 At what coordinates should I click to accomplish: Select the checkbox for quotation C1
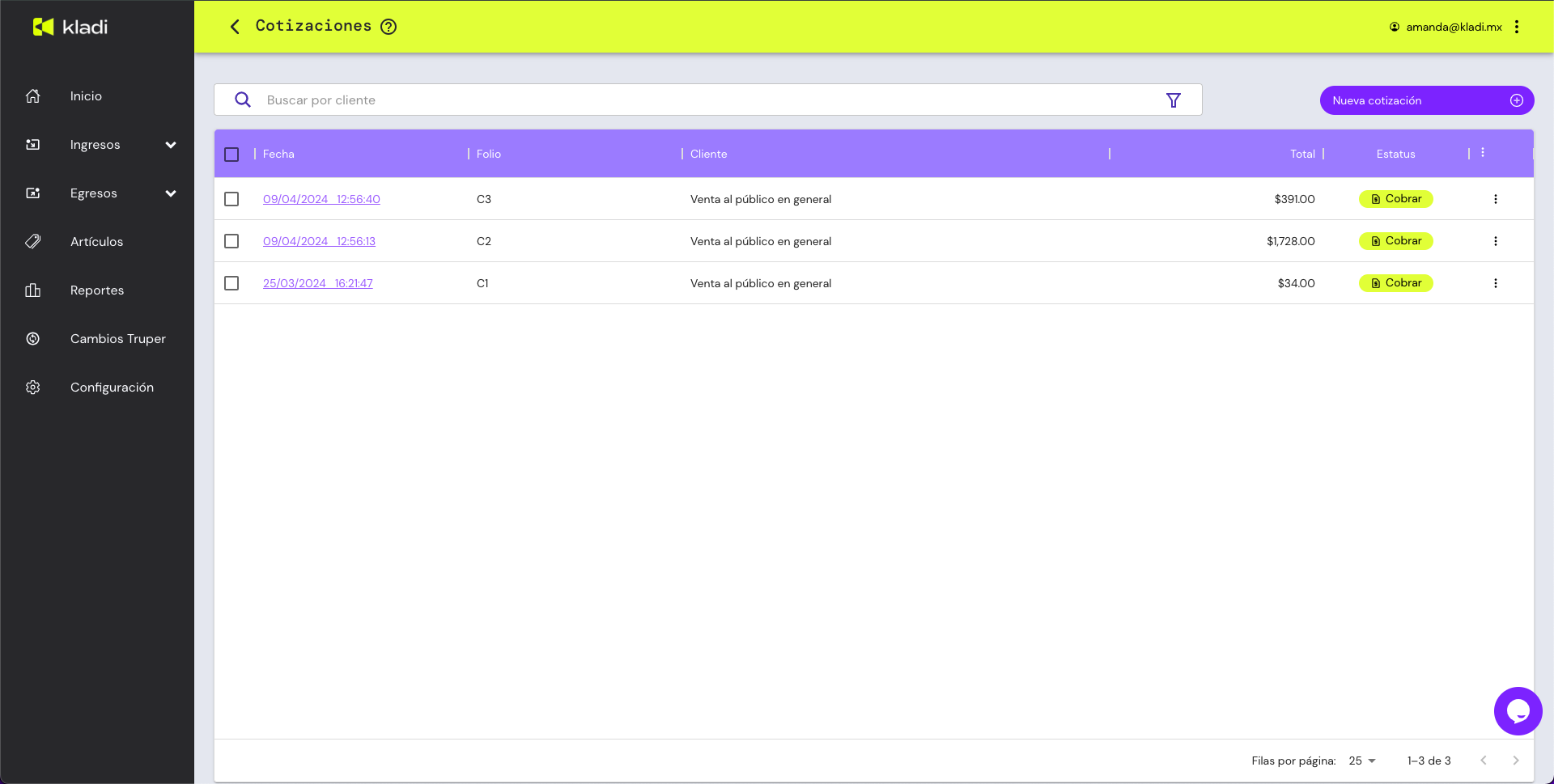coord(231,283)
